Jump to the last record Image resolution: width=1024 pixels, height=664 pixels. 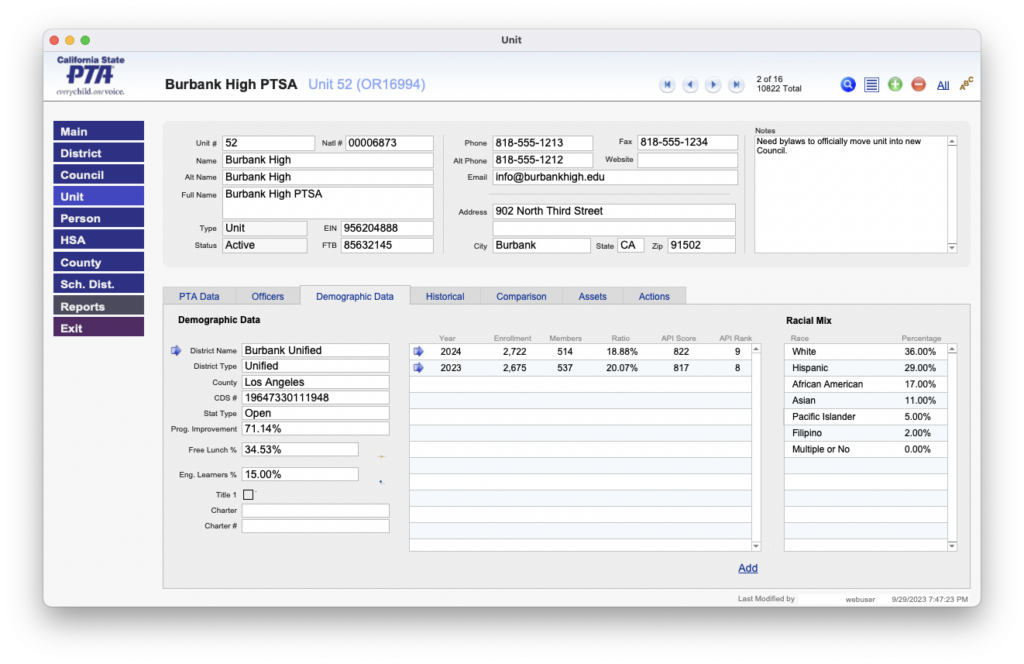coord(736,85)
